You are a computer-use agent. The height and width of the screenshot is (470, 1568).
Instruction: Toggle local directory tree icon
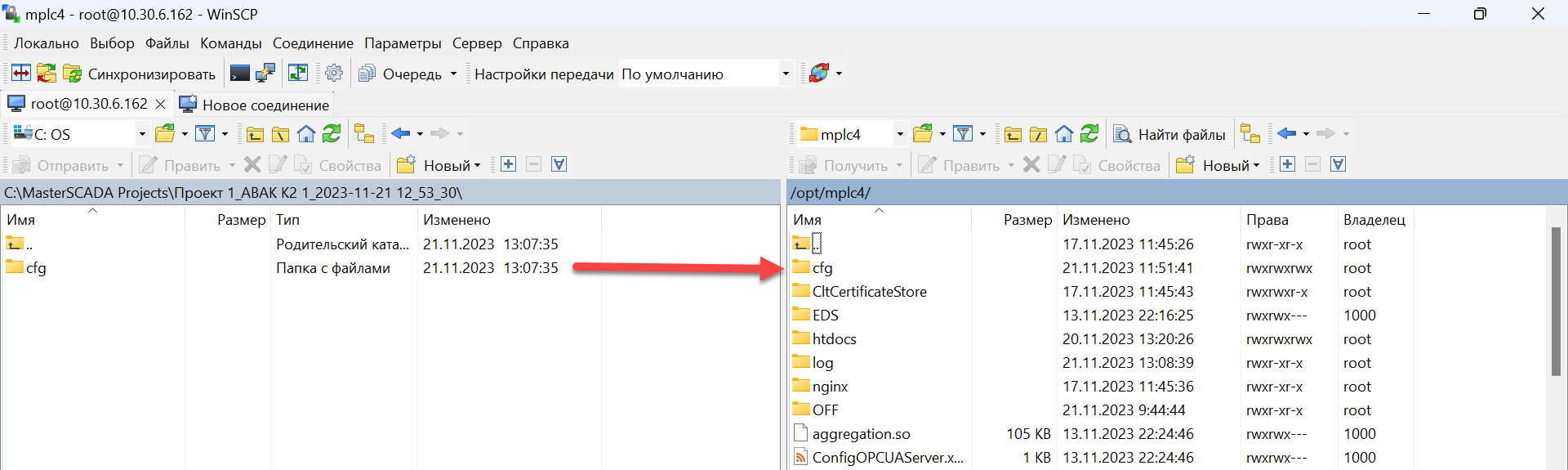[x=364, y=134]
